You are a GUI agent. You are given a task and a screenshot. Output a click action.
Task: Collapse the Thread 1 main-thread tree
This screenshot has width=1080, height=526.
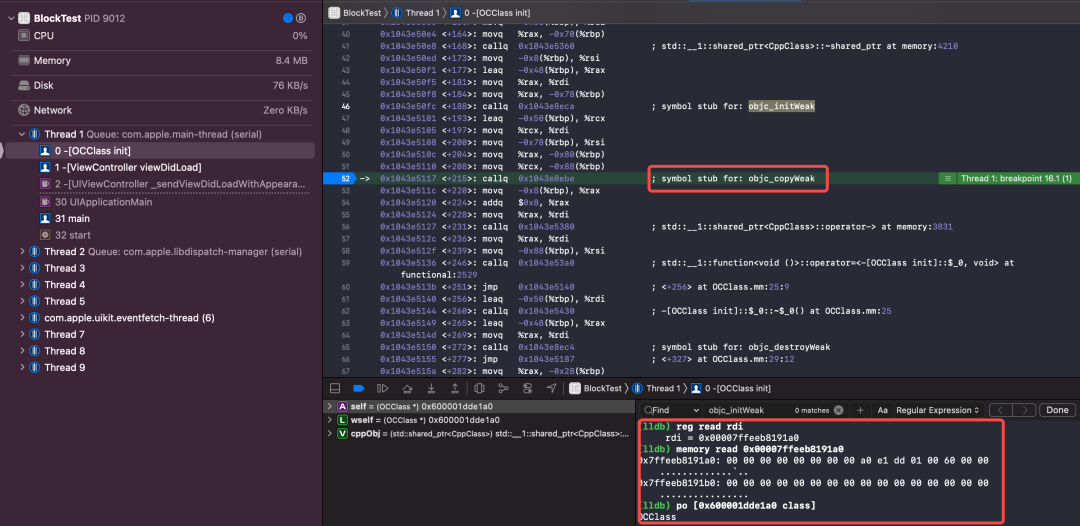coord(23,134)
